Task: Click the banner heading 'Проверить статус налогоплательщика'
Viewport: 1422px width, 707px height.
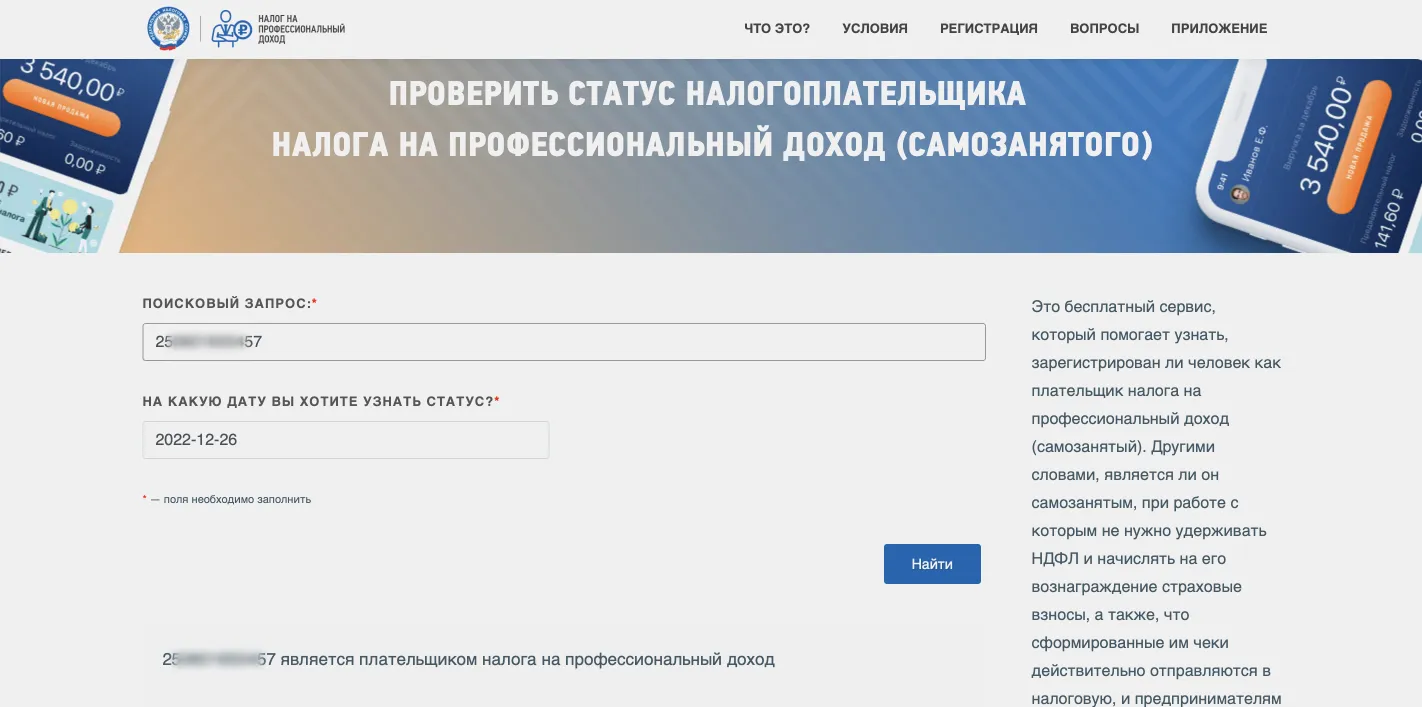Action: click(x=707, y=94)
